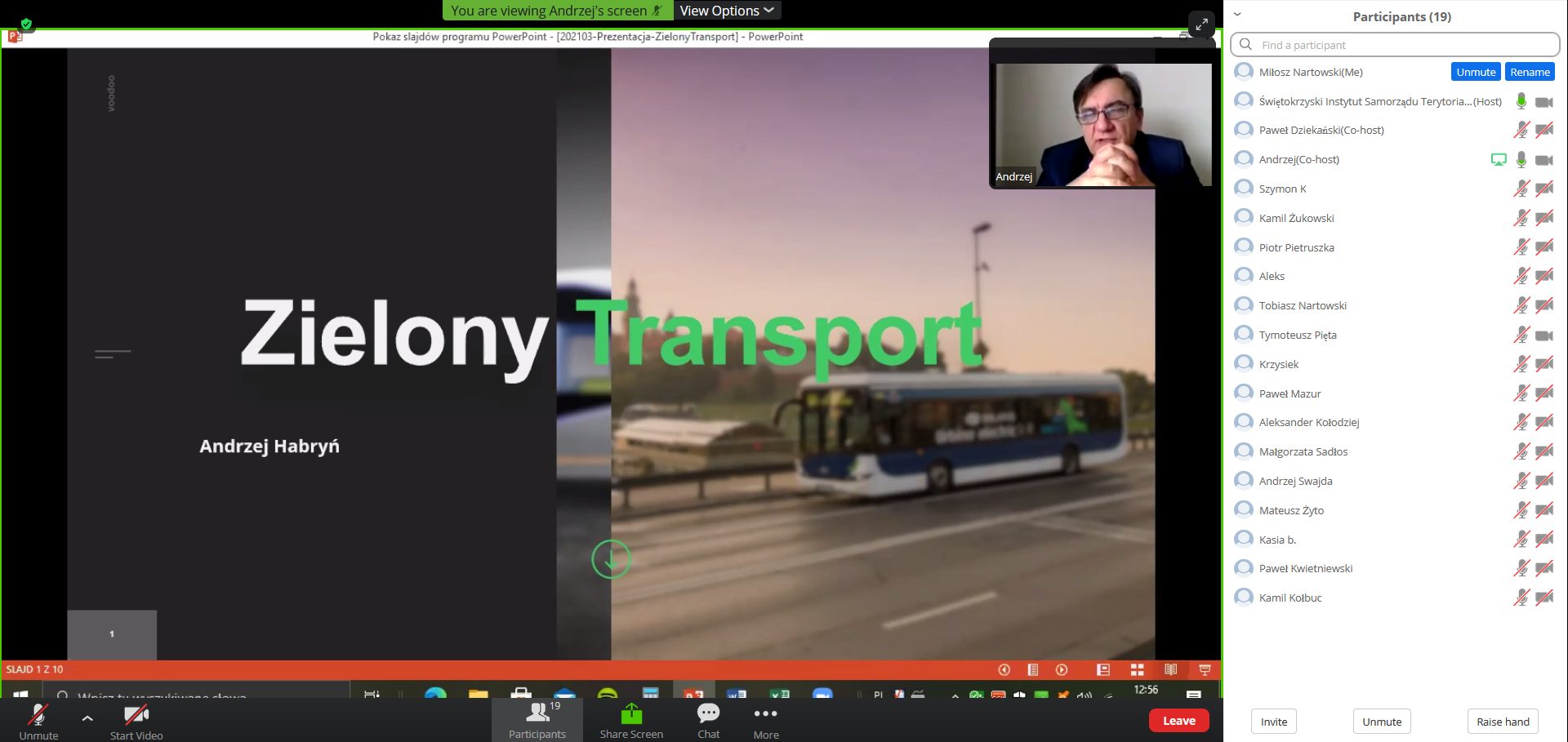Image resolution: width=1568 pixels, height=742 pixels.
Task: Click the Share Screen icon
Action: pyautogui.click(x=631, y=719)
